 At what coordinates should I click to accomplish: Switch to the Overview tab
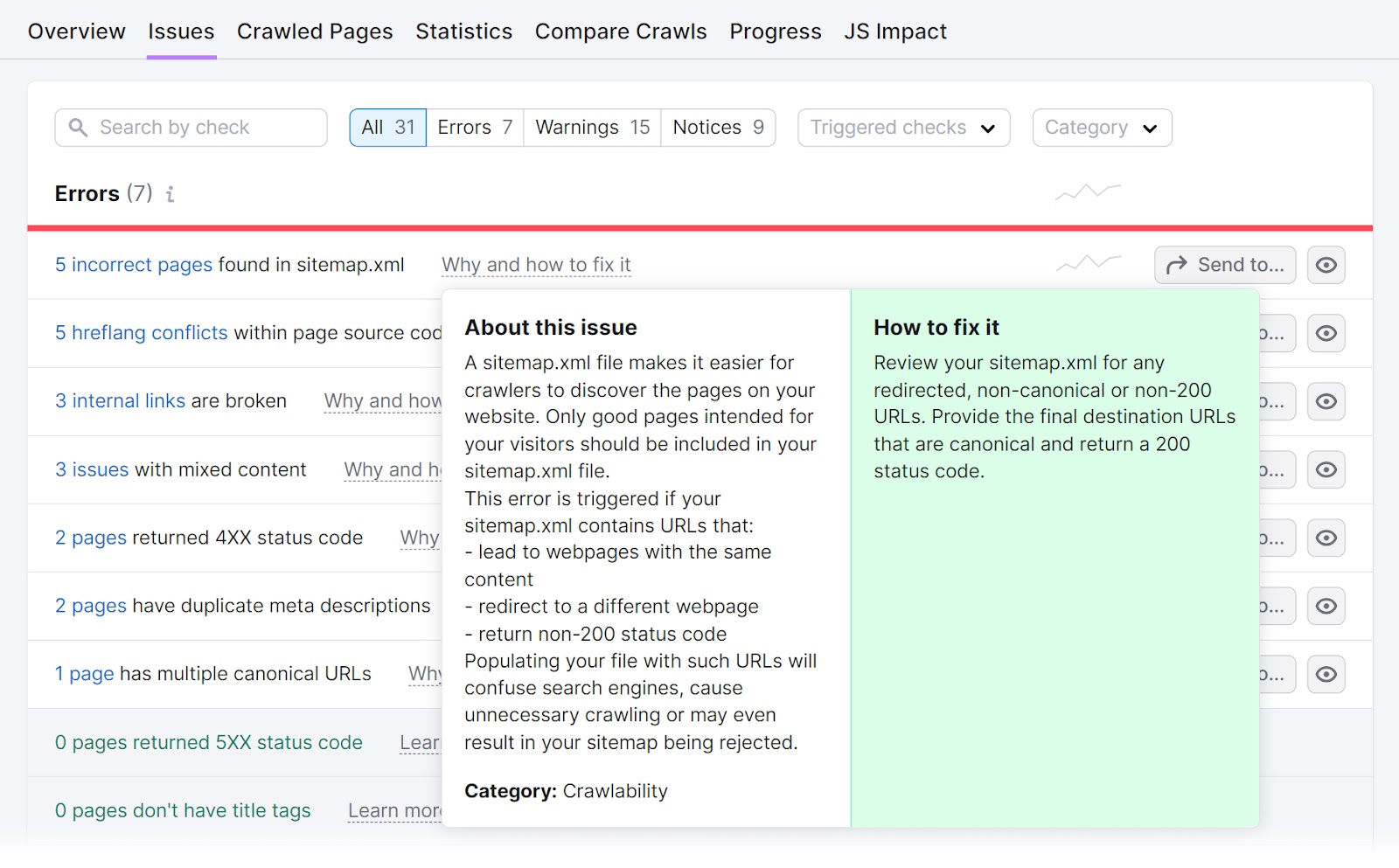76,31
